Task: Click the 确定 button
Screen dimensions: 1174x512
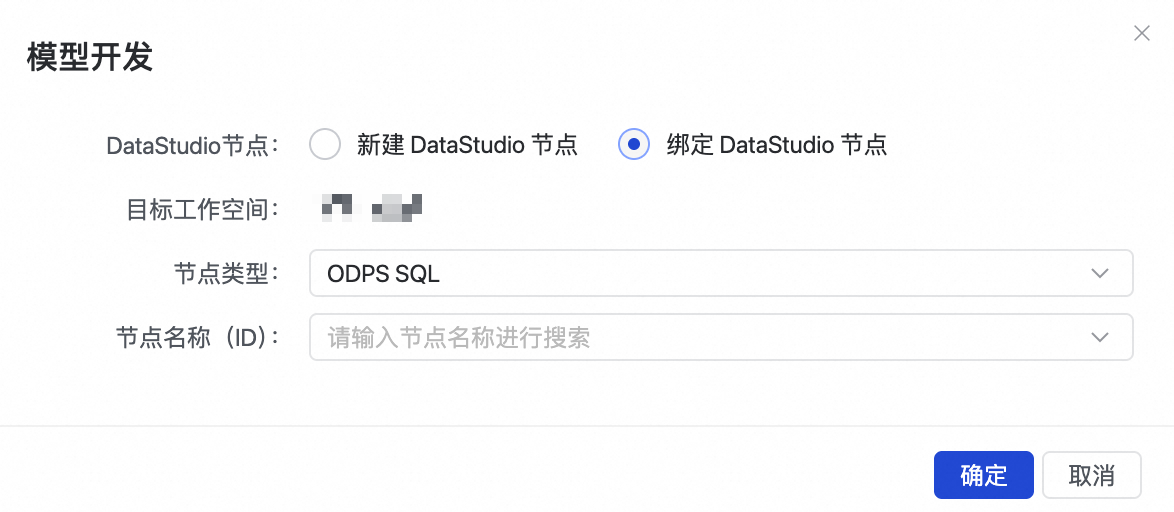Action: [983, 475]
